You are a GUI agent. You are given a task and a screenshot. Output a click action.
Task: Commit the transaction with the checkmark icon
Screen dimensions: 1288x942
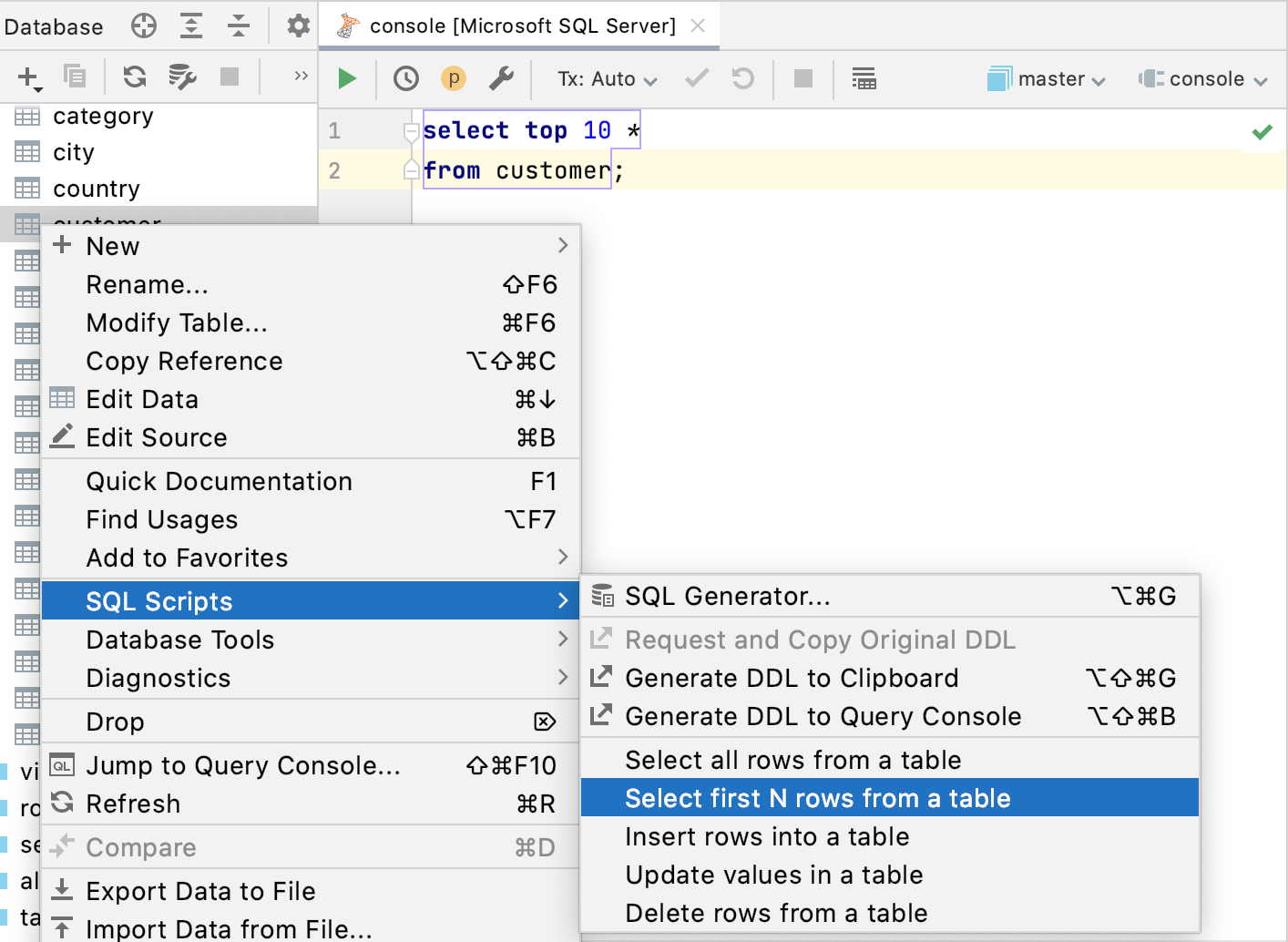coord(696,78)
